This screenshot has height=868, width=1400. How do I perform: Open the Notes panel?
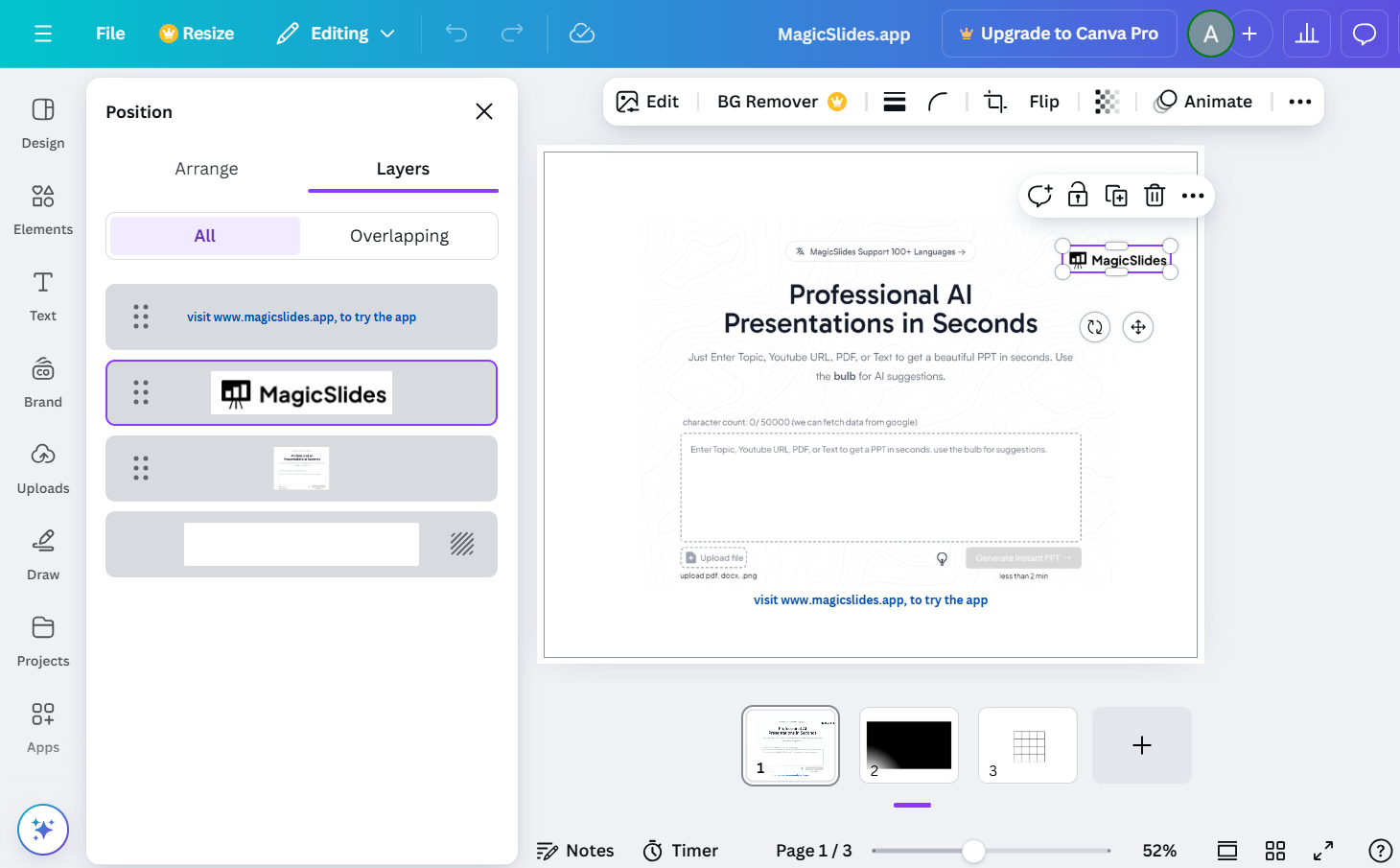pyautogui.click(x=575, y=851)
